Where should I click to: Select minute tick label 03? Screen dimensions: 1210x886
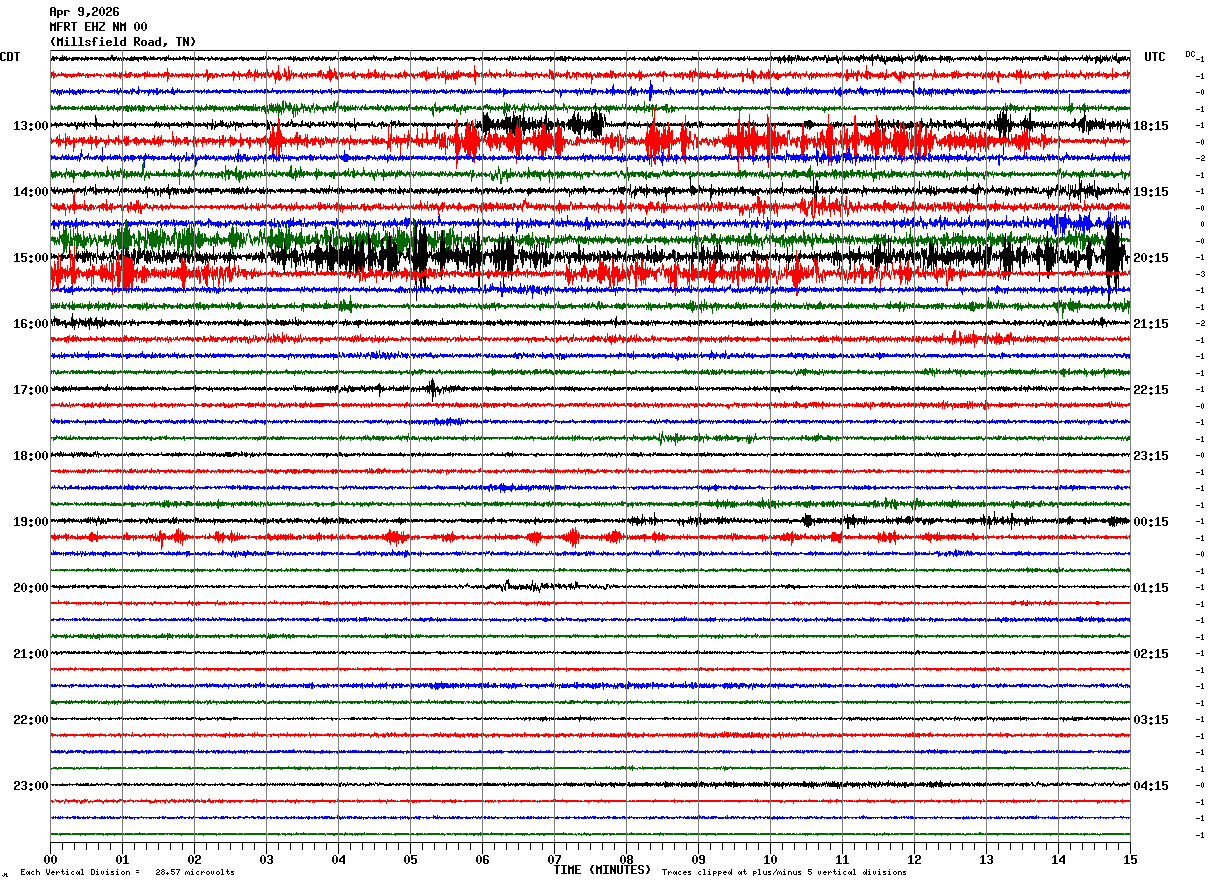[x=266, y=859]
